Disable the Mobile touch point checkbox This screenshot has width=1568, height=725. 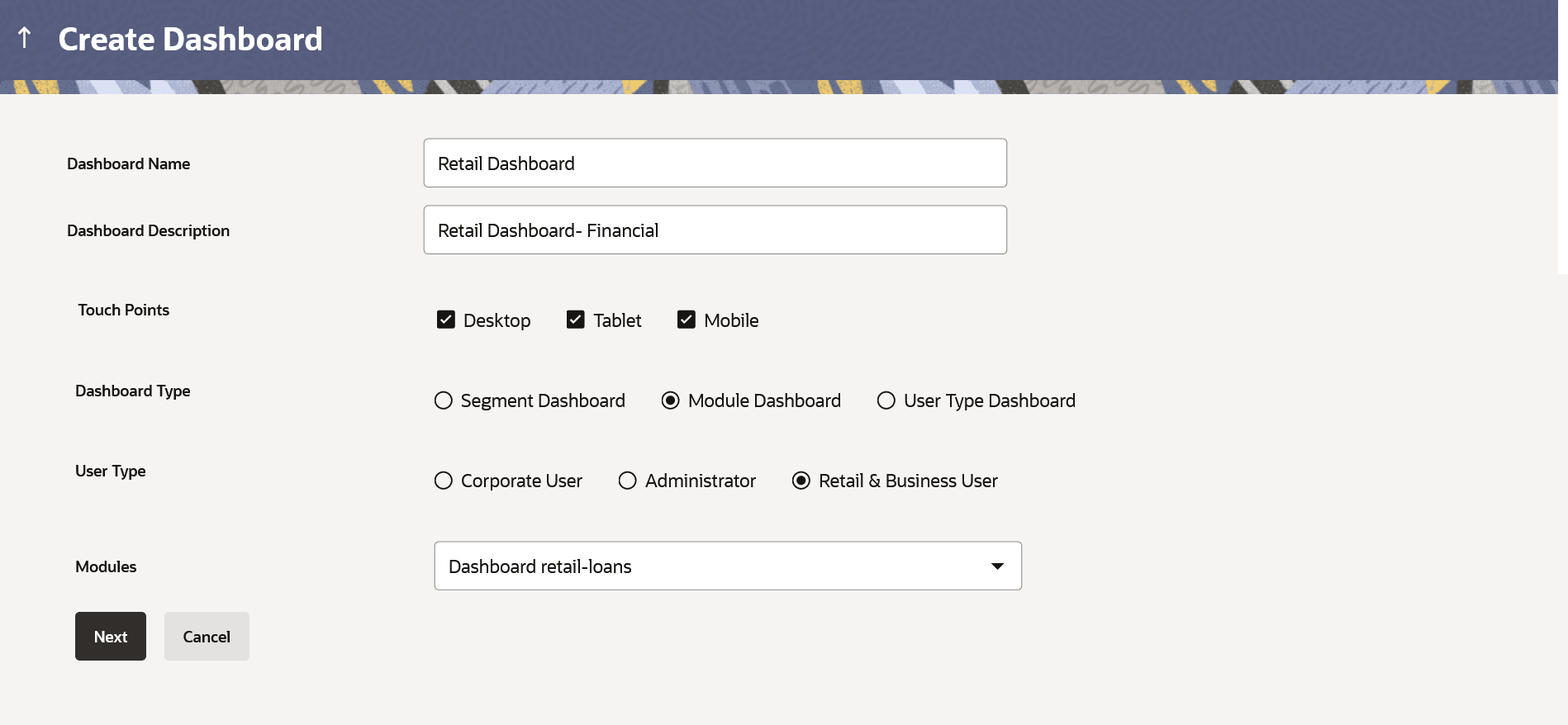687,320
